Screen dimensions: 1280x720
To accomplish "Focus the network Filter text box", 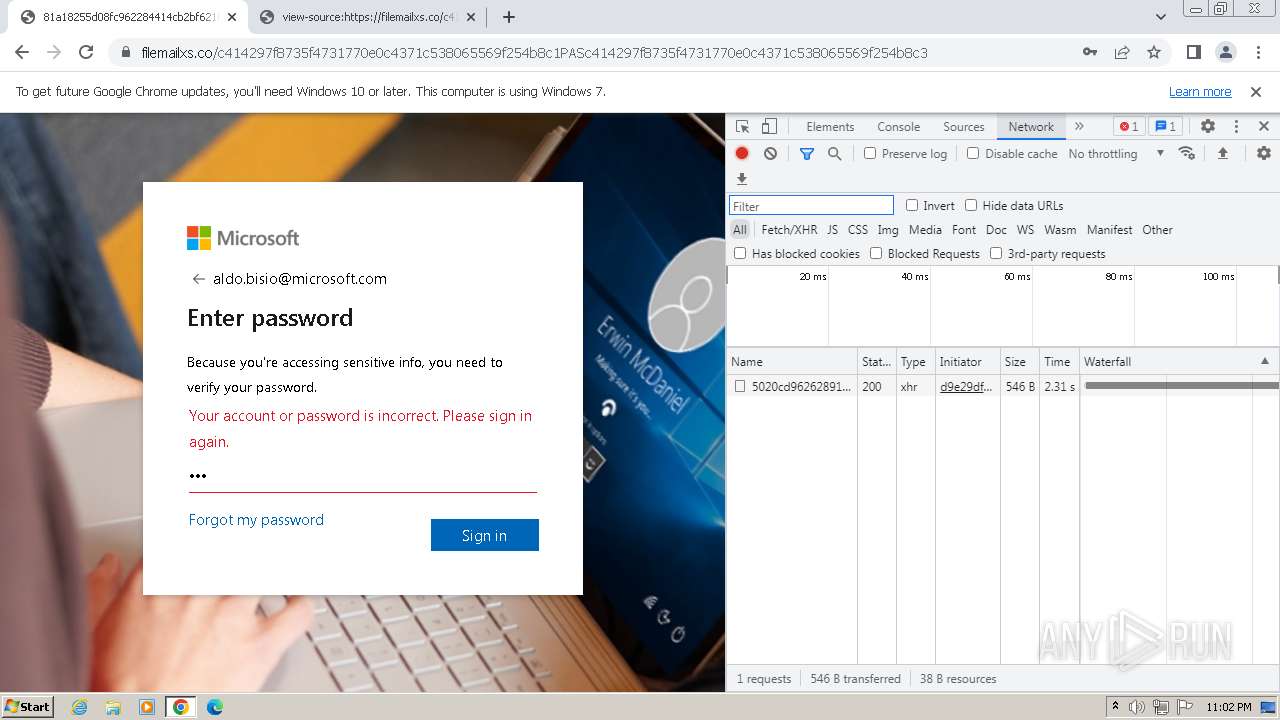I will click(x=811, y=206).
